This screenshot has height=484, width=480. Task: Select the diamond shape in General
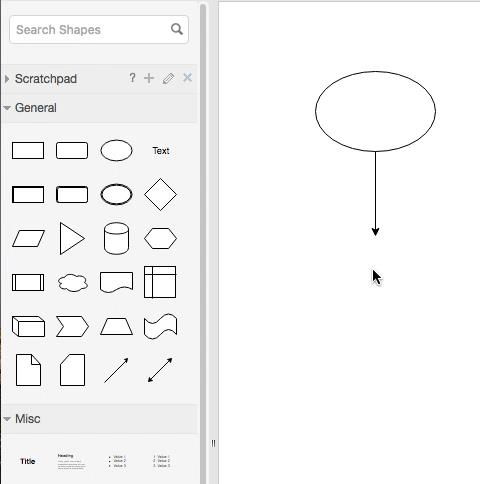point(160,194)
